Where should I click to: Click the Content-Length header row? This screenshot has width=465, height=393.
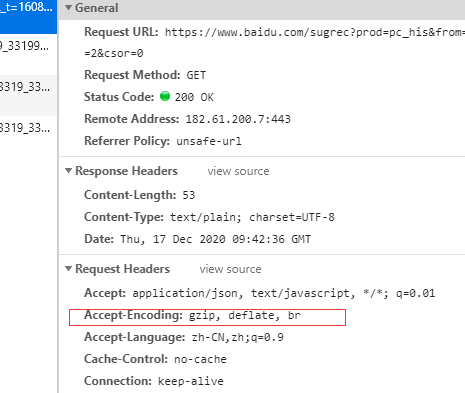pyautogui.click(x=139, y=195)
